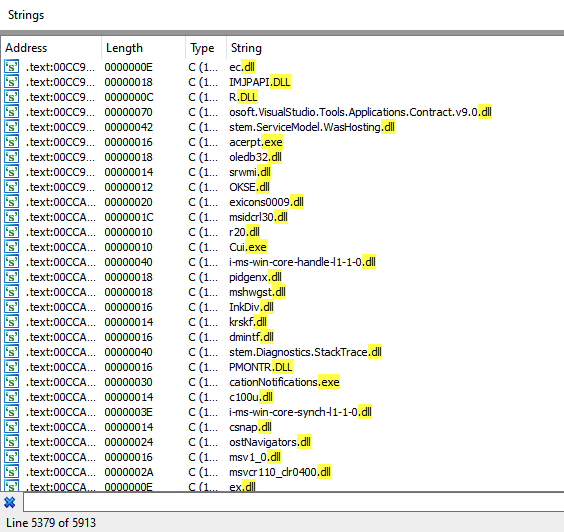Image resolution: width=564 pixels, height=532 pixels.
Task: Sort the list by Address column
Action: (51, 48)
